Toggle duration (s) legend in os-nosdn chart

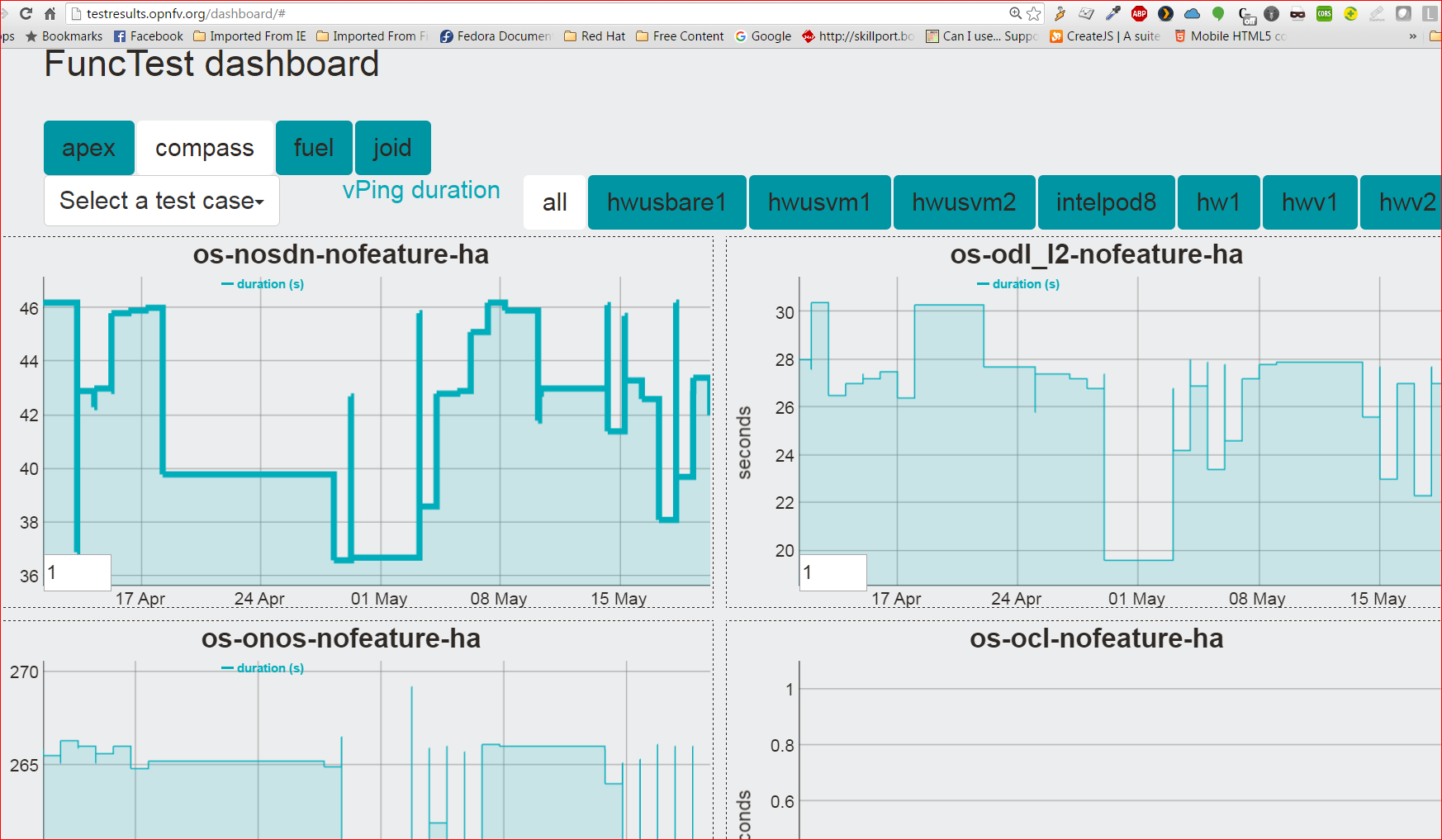coord(263,284)
